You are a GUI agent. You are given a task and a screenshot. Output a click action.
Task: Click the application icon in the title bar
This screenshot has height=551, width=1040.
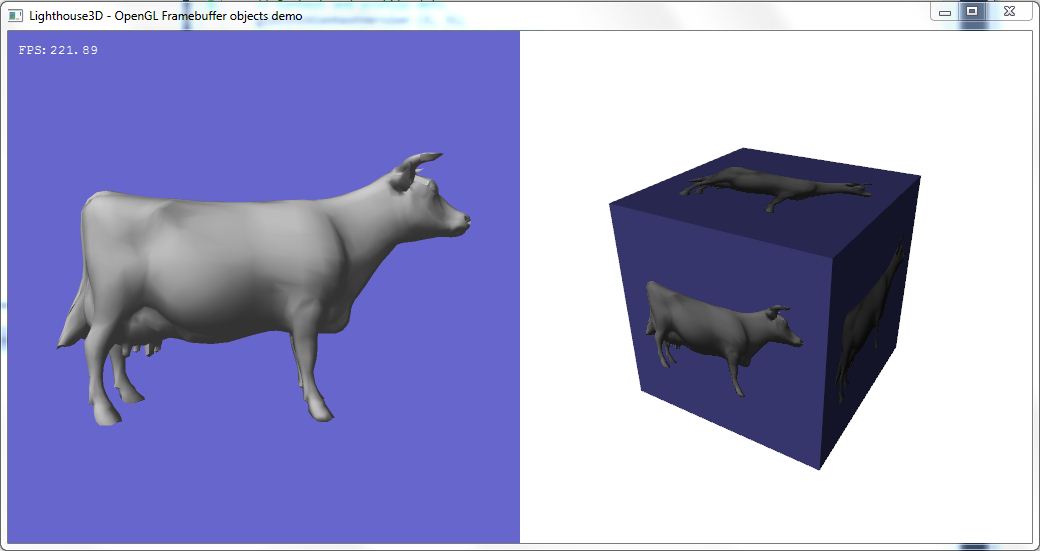[x=15, y=15]
